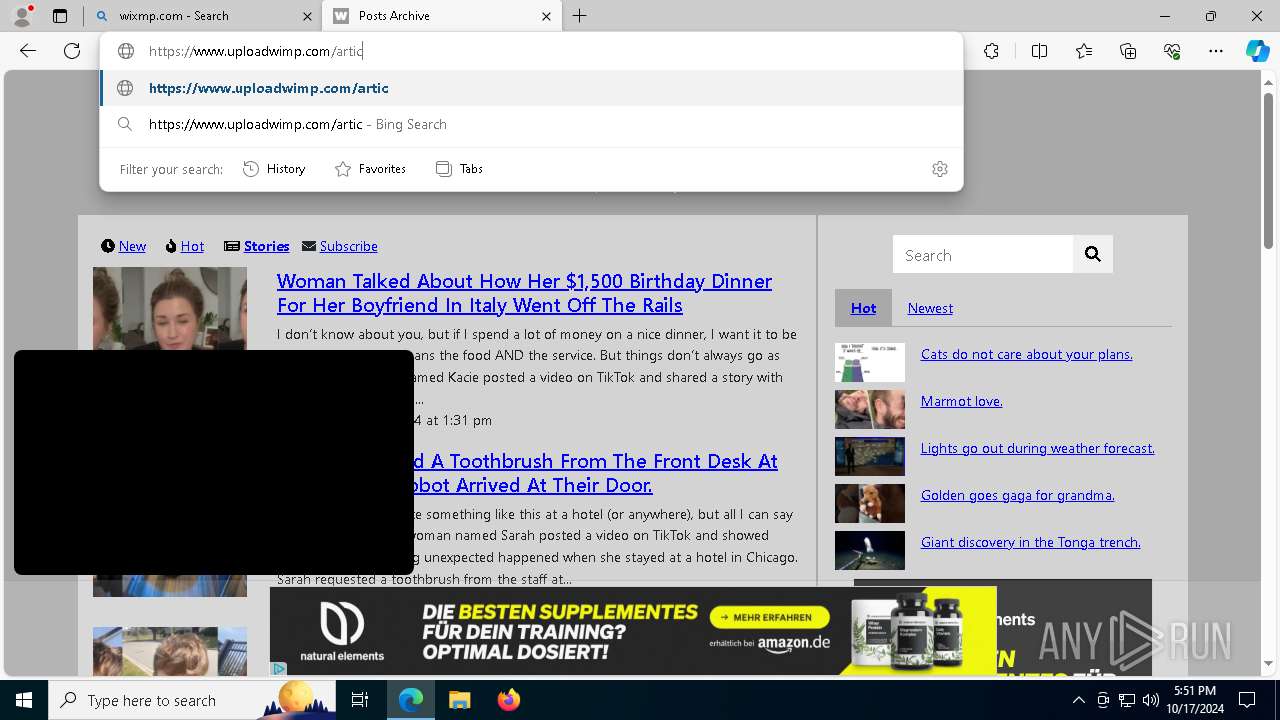
Task: Open the volume speaker tray icon
Action: pos(1150,700)
